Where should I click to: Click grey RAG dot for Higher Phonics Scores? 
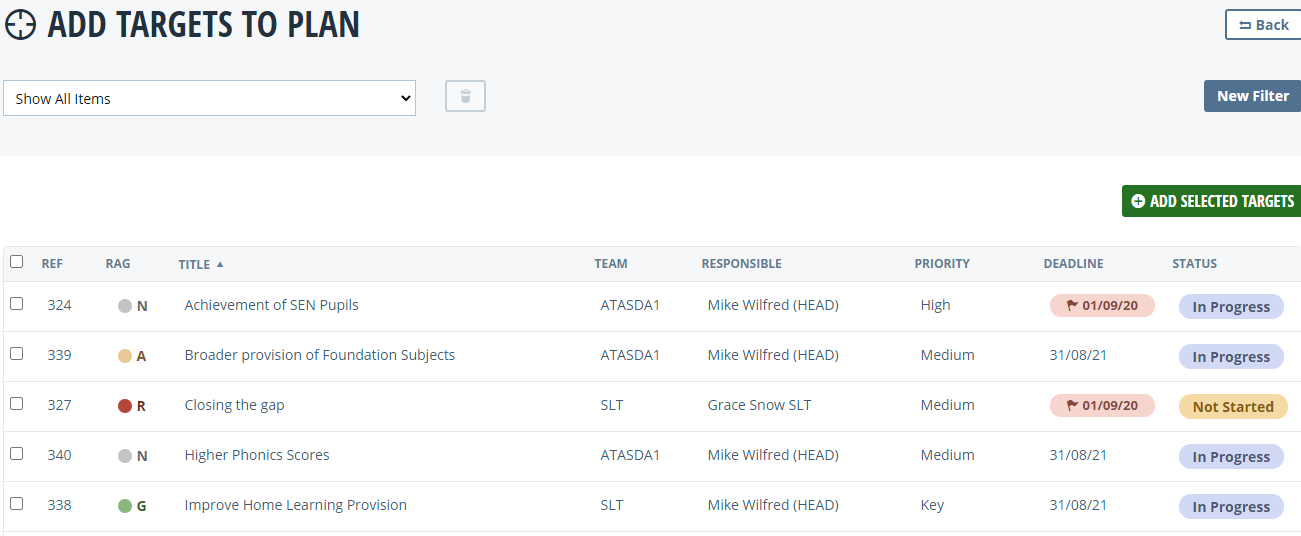pos(125,456)
